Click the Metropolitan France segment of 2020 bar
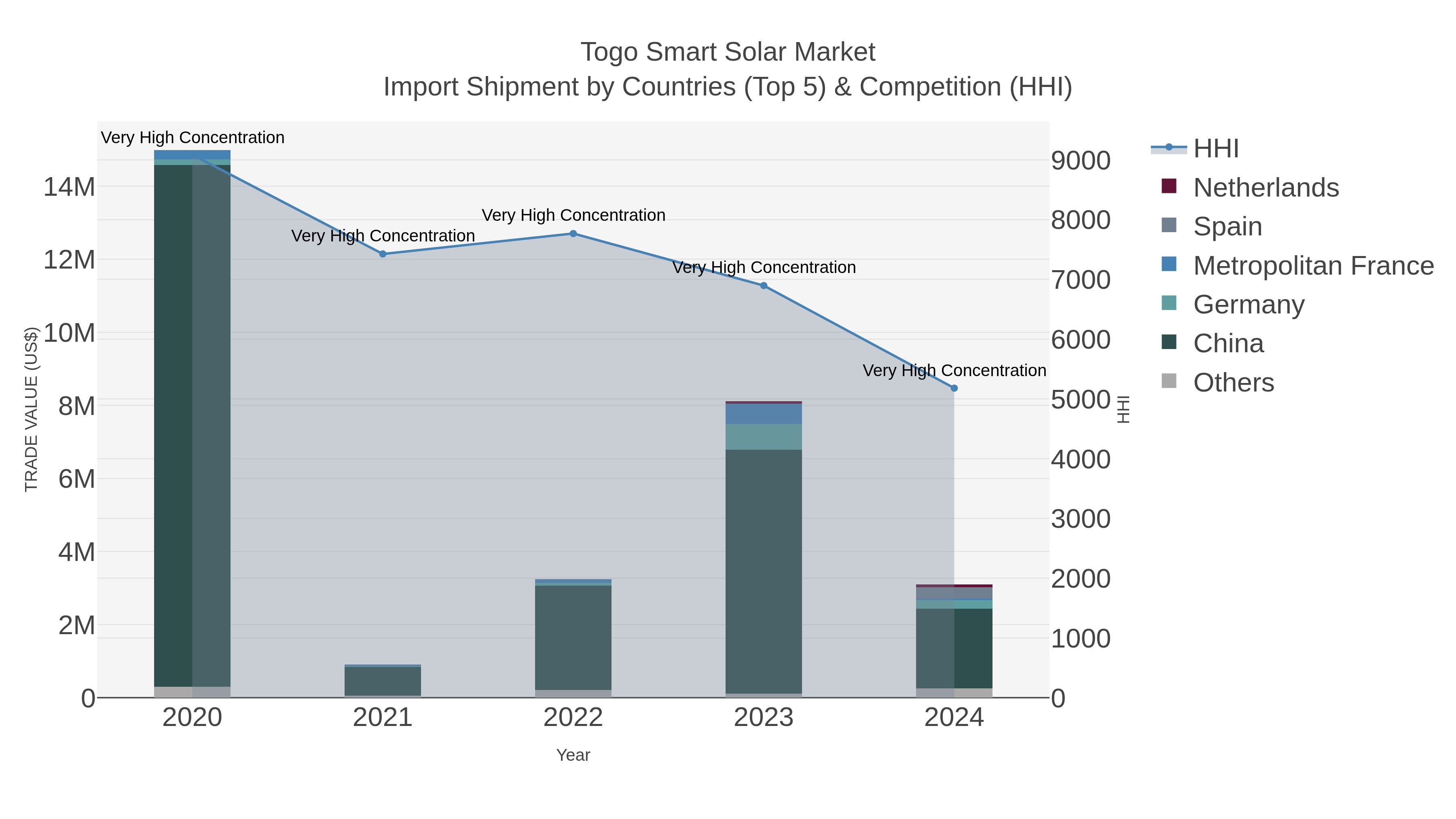Viewport: 1456px width, 819px height. (192, 155)
